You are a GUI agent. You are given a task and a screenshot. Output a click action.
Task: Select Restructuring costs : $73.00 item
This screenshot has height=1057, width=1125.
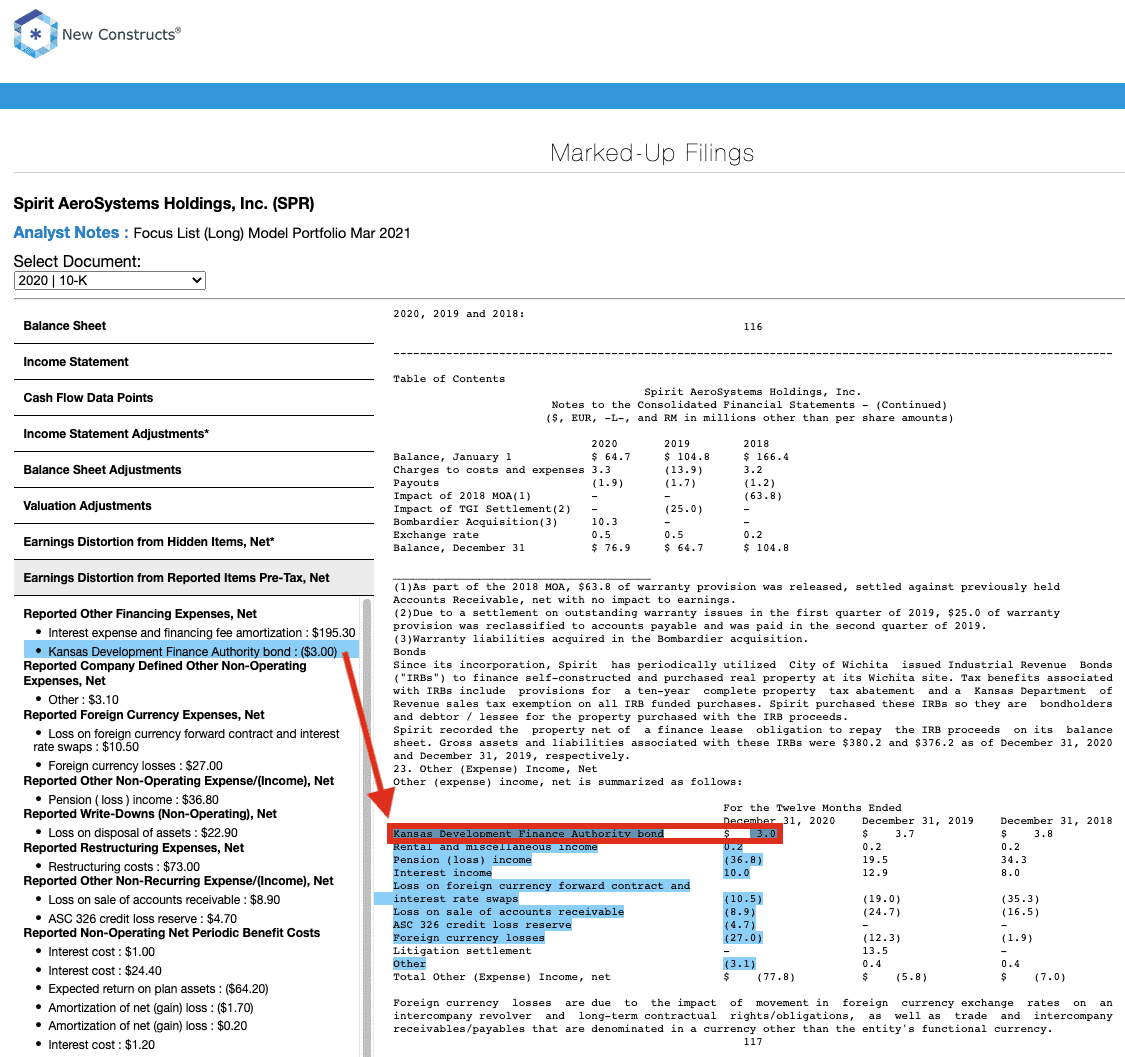[124, 867]
